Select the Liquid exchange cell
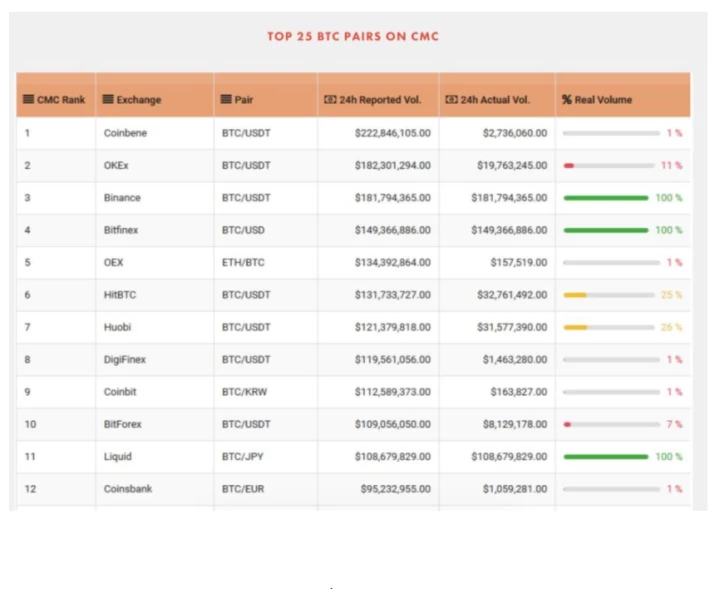Image resolution: width=710 pixels, height=589 pixels. (x=155, y=457)
